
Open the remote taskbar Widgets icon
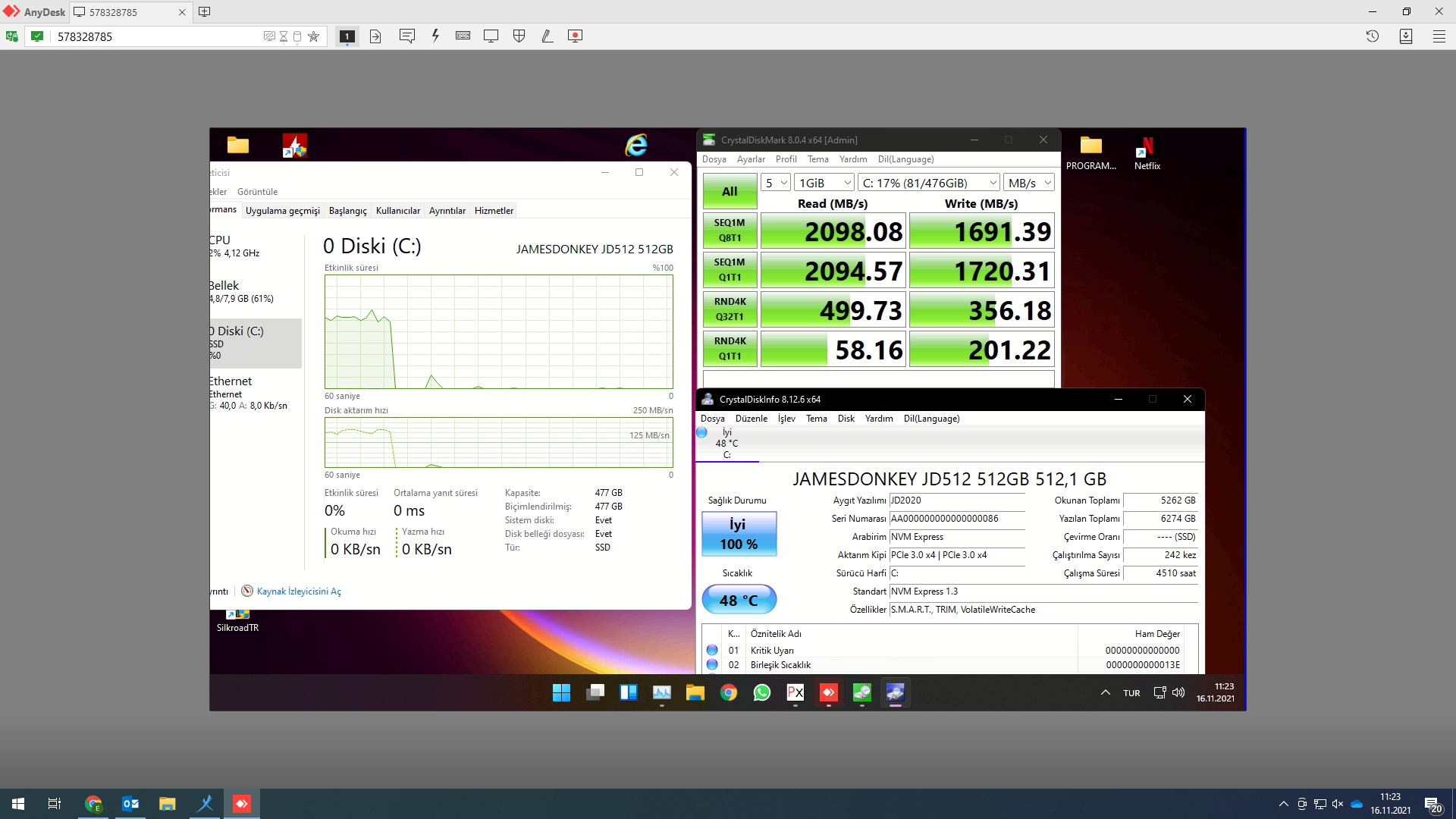point(628,692)
